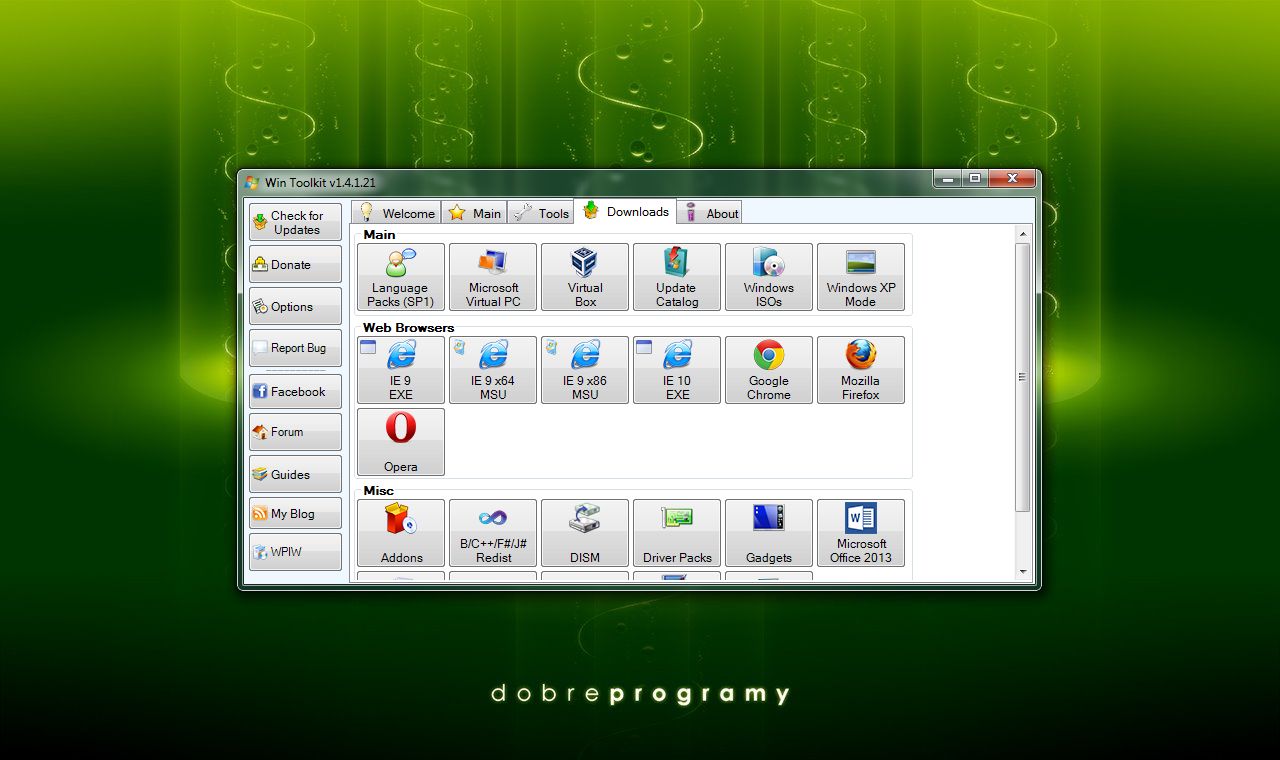Open My Blog button
This screenshot has width=1280, height=760.
(x=295, y=514)
